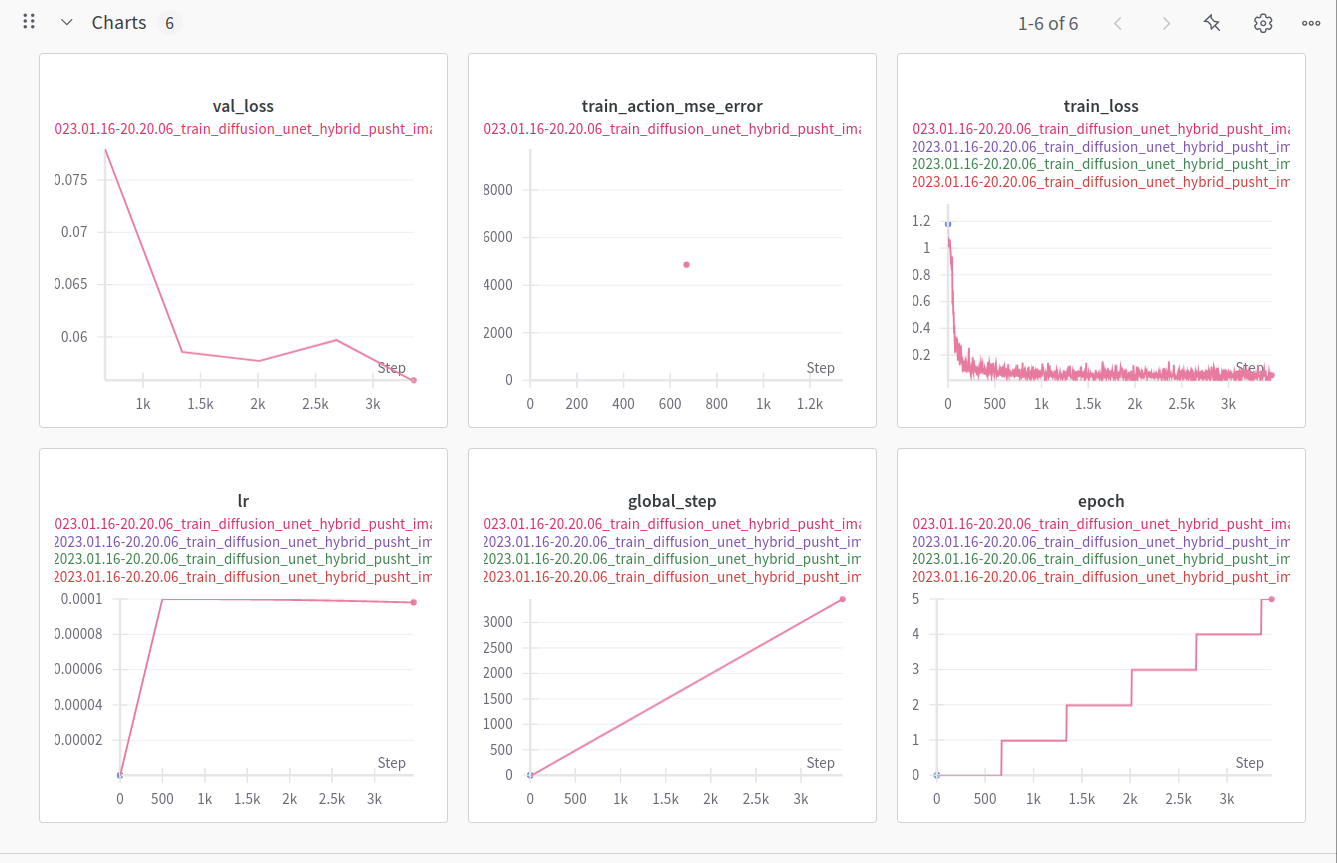Click the Step axis label on val_loss chart

coord(392,367)
